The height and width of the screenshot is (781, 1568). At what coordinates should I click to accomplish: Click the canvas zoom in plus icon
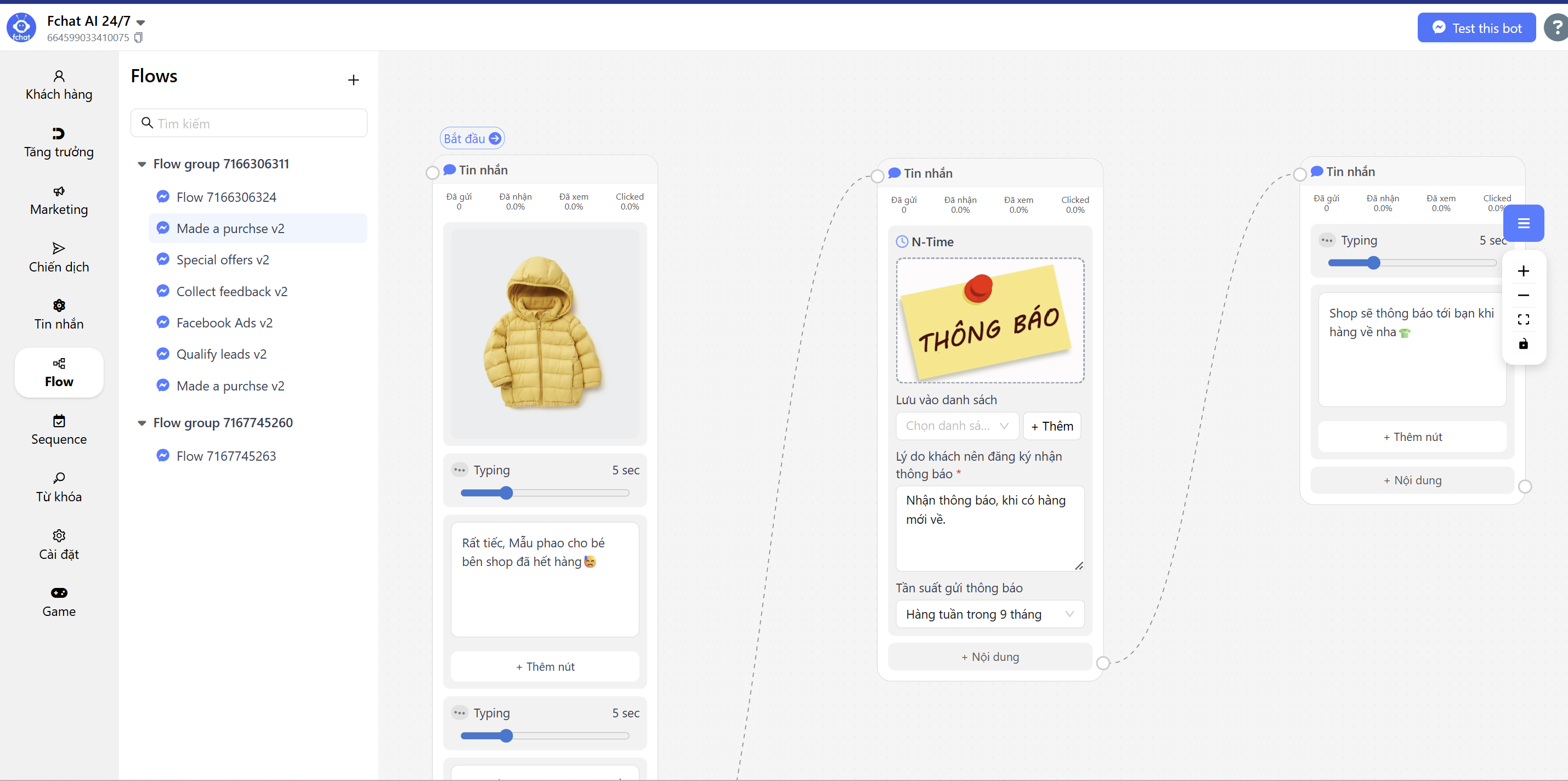click(1523, 271)
